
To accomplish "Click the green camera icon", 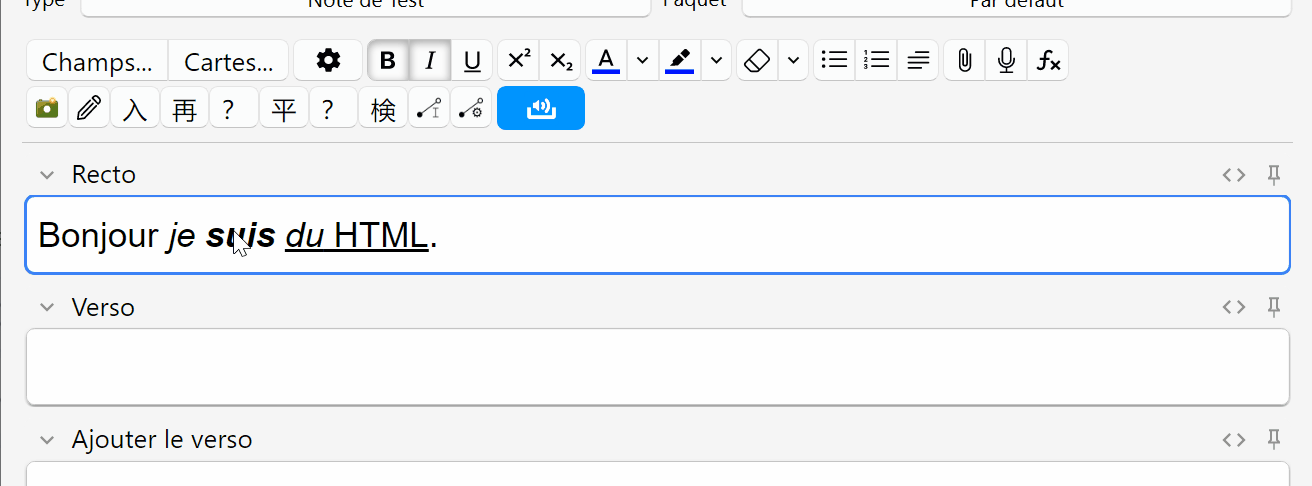I will tap(47, 108).
